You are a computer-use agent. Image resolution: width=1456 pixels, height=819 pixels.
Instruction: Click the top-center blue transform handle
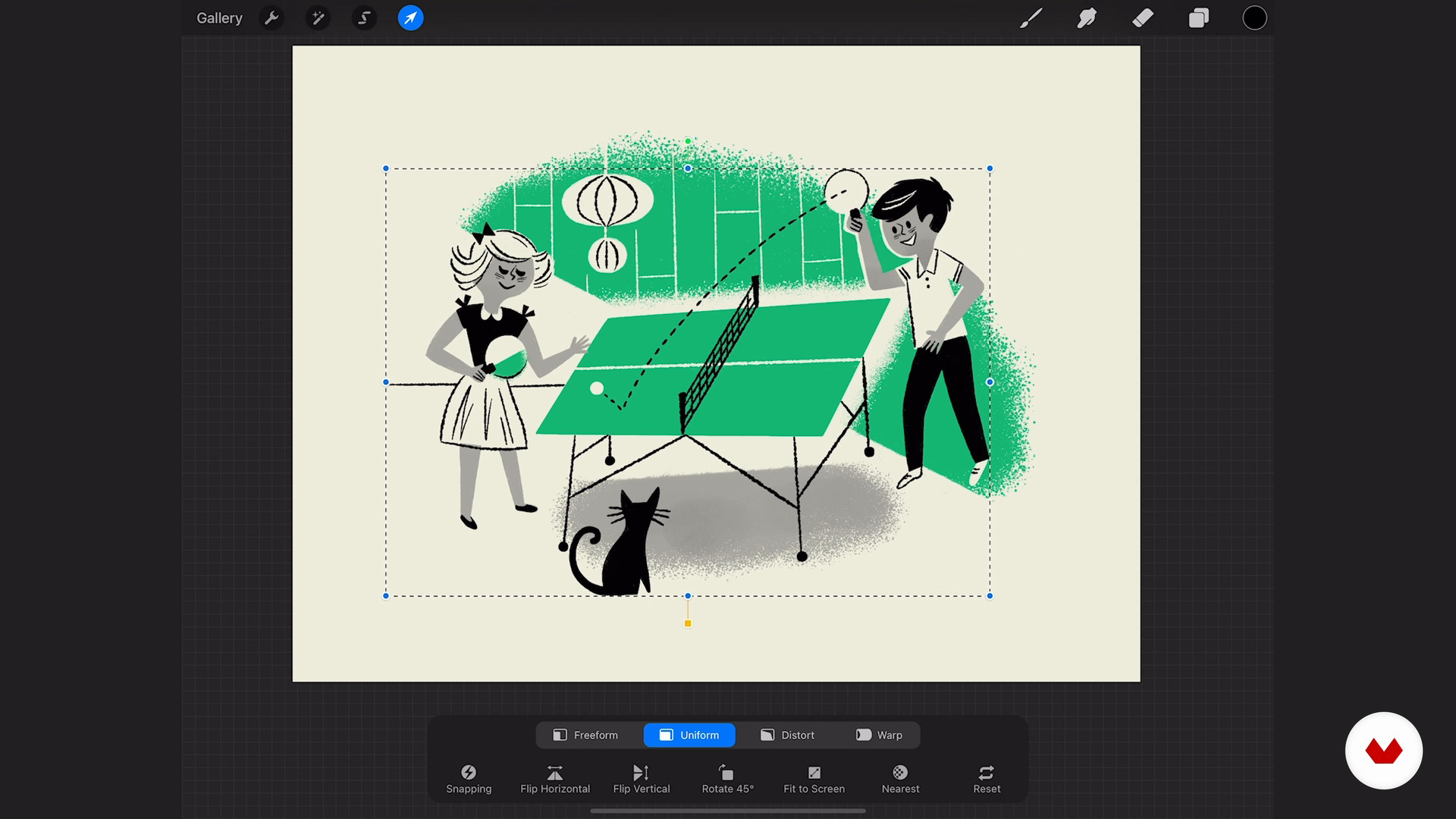688,168
